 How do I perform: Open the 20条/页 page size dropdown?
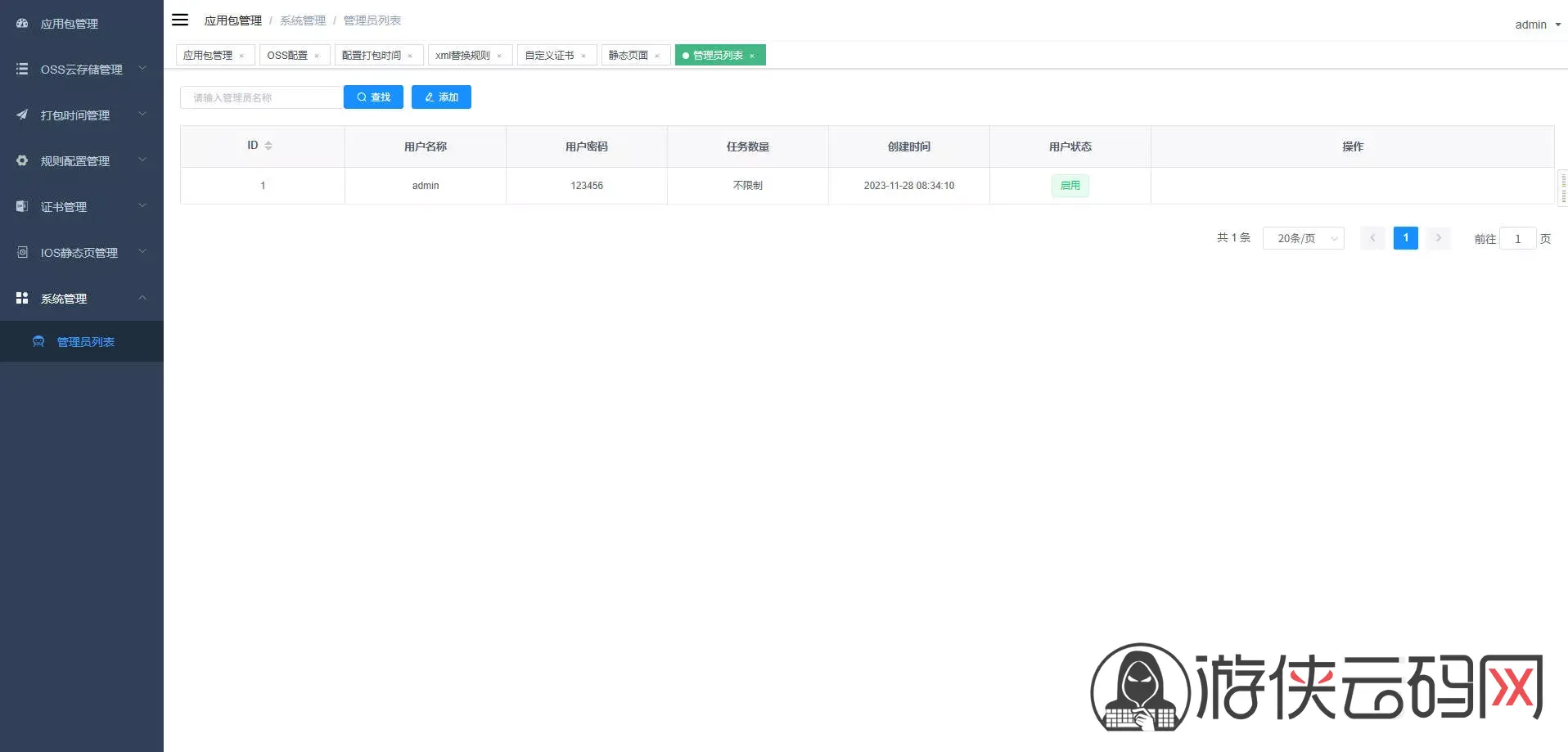click(x=1303, y=238)
